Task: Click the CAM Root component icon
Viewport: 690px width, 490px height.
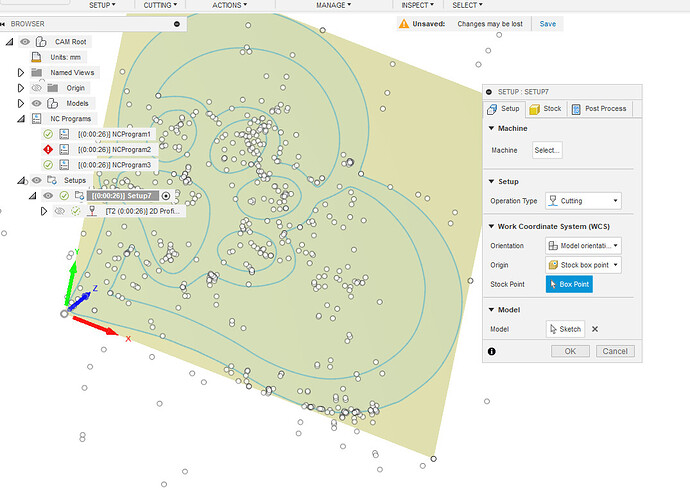Action: click(x=41, y=42)
